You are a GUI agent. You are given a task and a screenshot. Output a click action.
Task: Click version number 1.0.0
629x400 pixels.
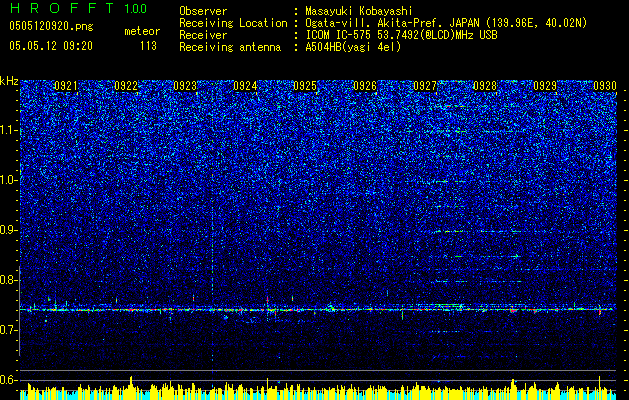tap(136, 8)
